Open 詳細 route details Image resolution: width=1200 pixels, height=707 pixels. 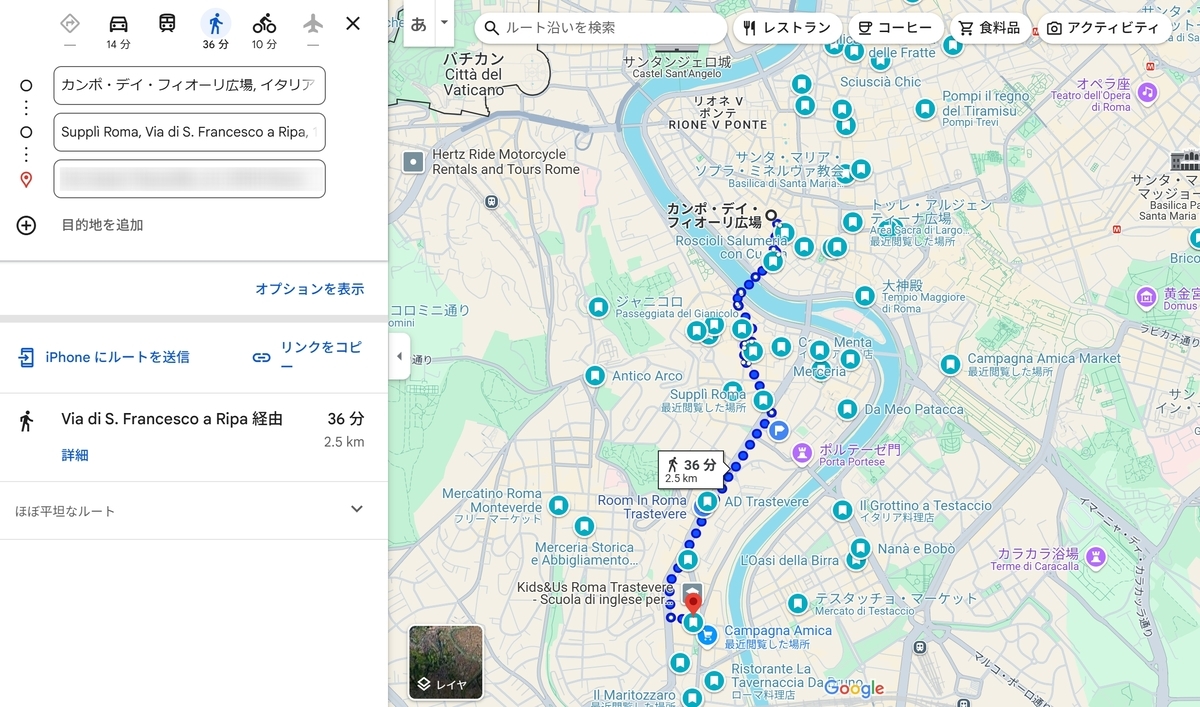(x=75, y=455)
